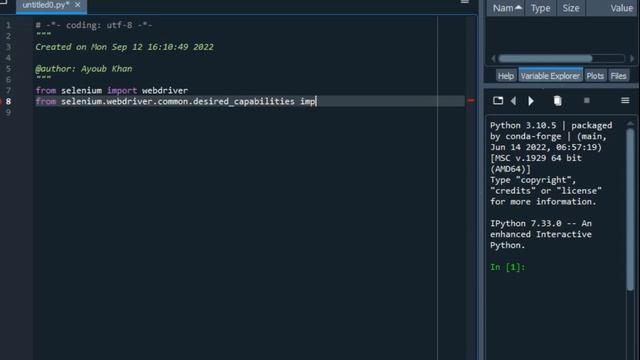Open the editor pane options menu icon
The width and height of the screenshot is (640, 360).
[x=465, y=2]
